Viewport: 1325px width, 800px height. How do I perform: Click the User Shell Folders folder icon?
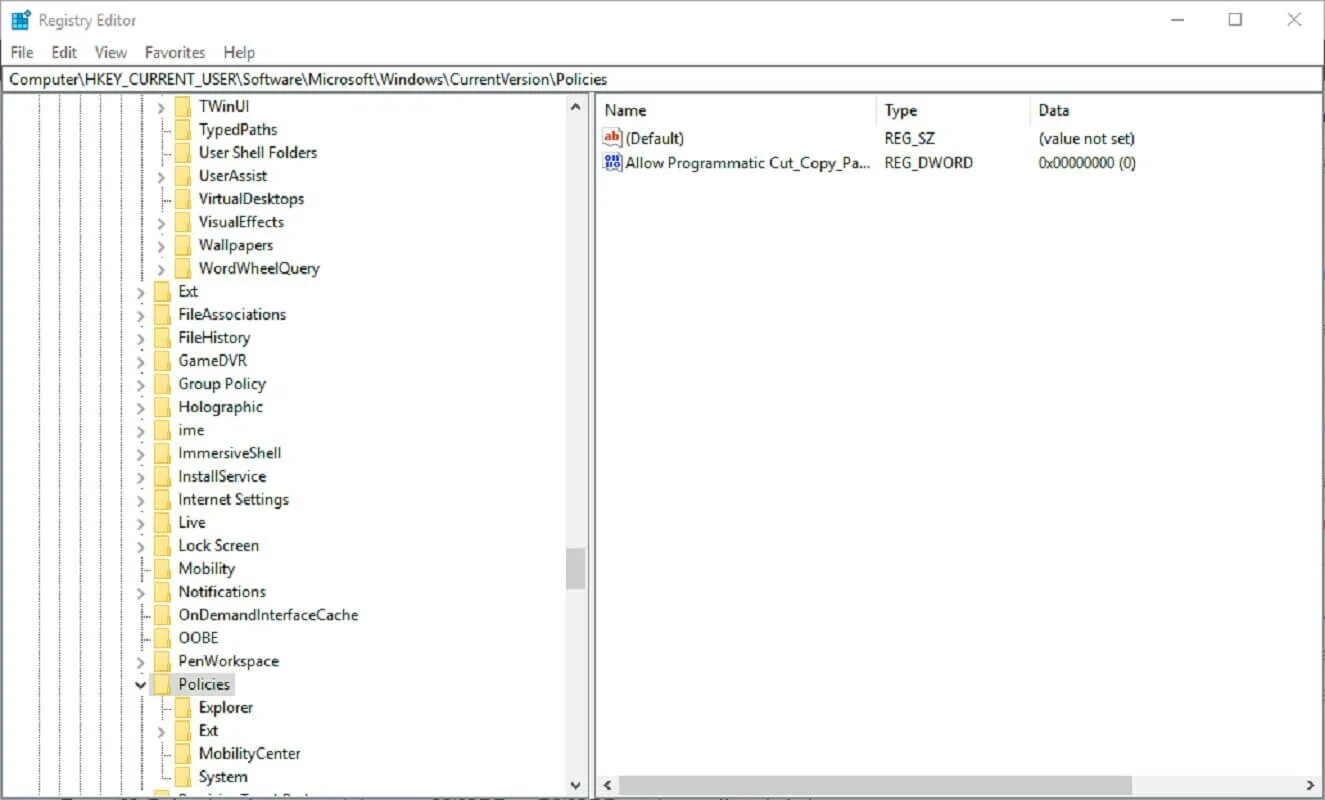pos(182,152)
